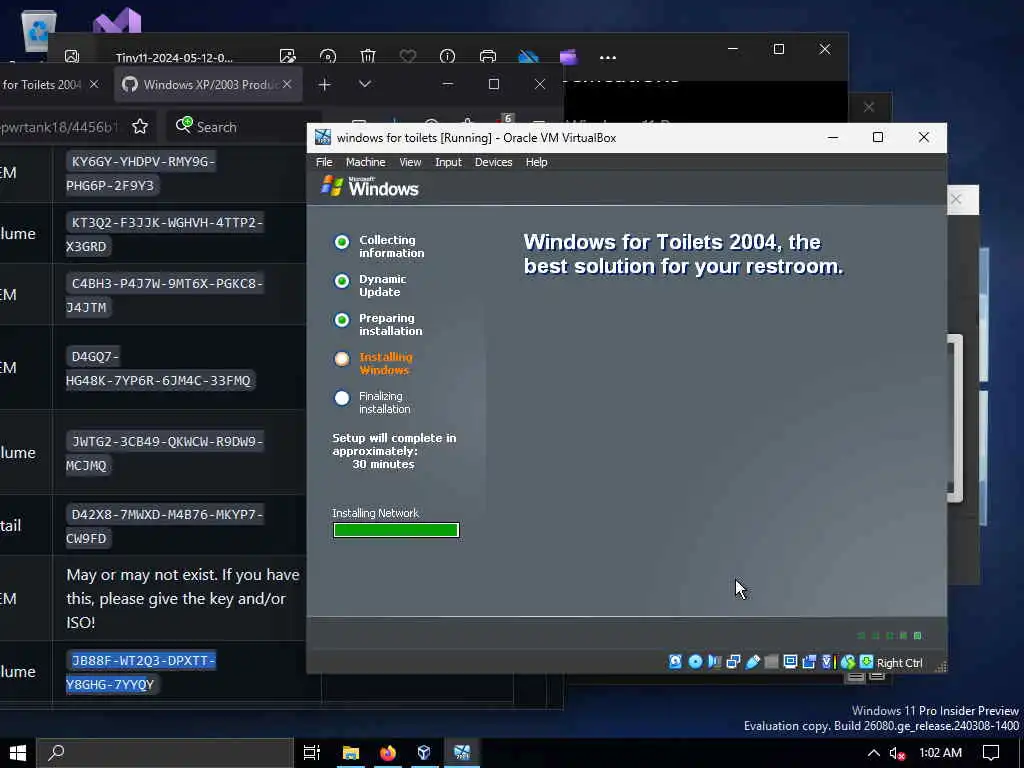Open File Explorer from the taskbar
This screenshot has width=1024, height=768.
tap(351, 753)
